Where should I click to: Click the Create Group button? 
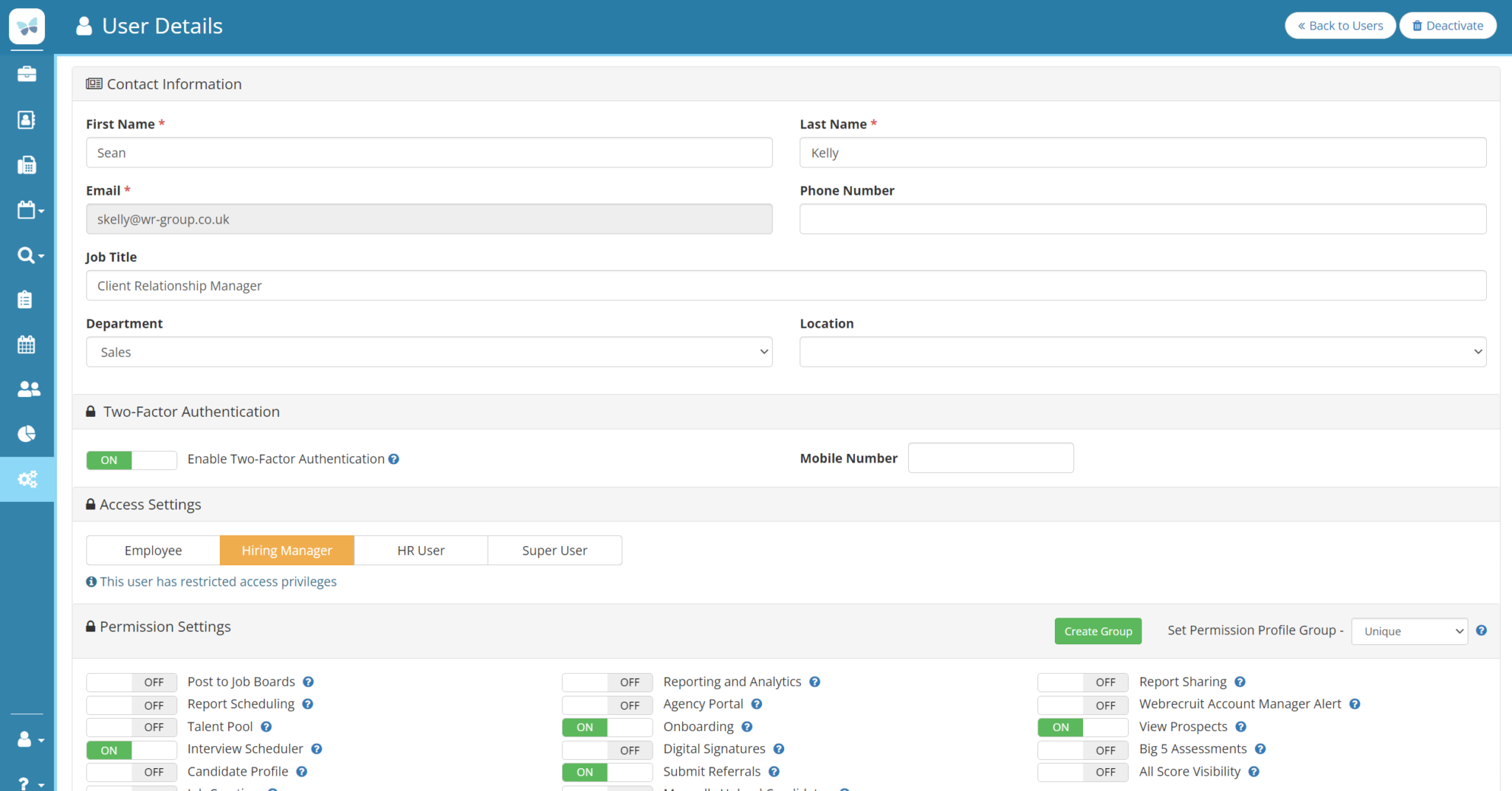coord(1098,632)
